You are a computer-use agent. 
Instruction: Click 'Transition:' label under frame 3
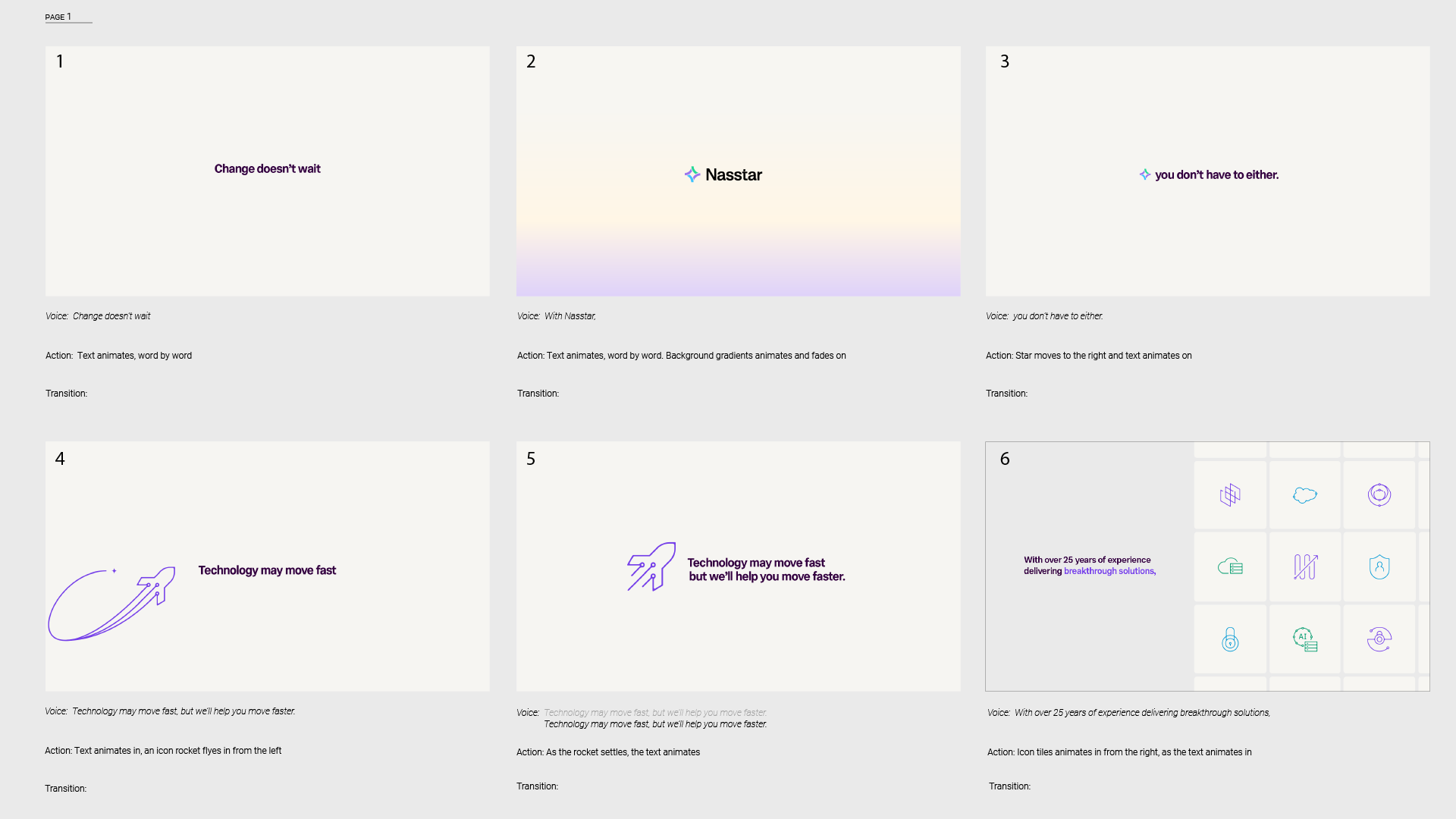click(1006, 394)
